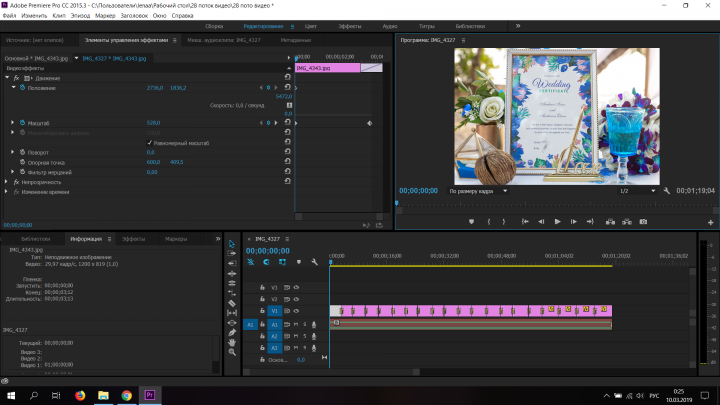Reset the Масштаб parameter
Image resolution: width=720 pixels, height=405 pixels.
tap(287, 123)
